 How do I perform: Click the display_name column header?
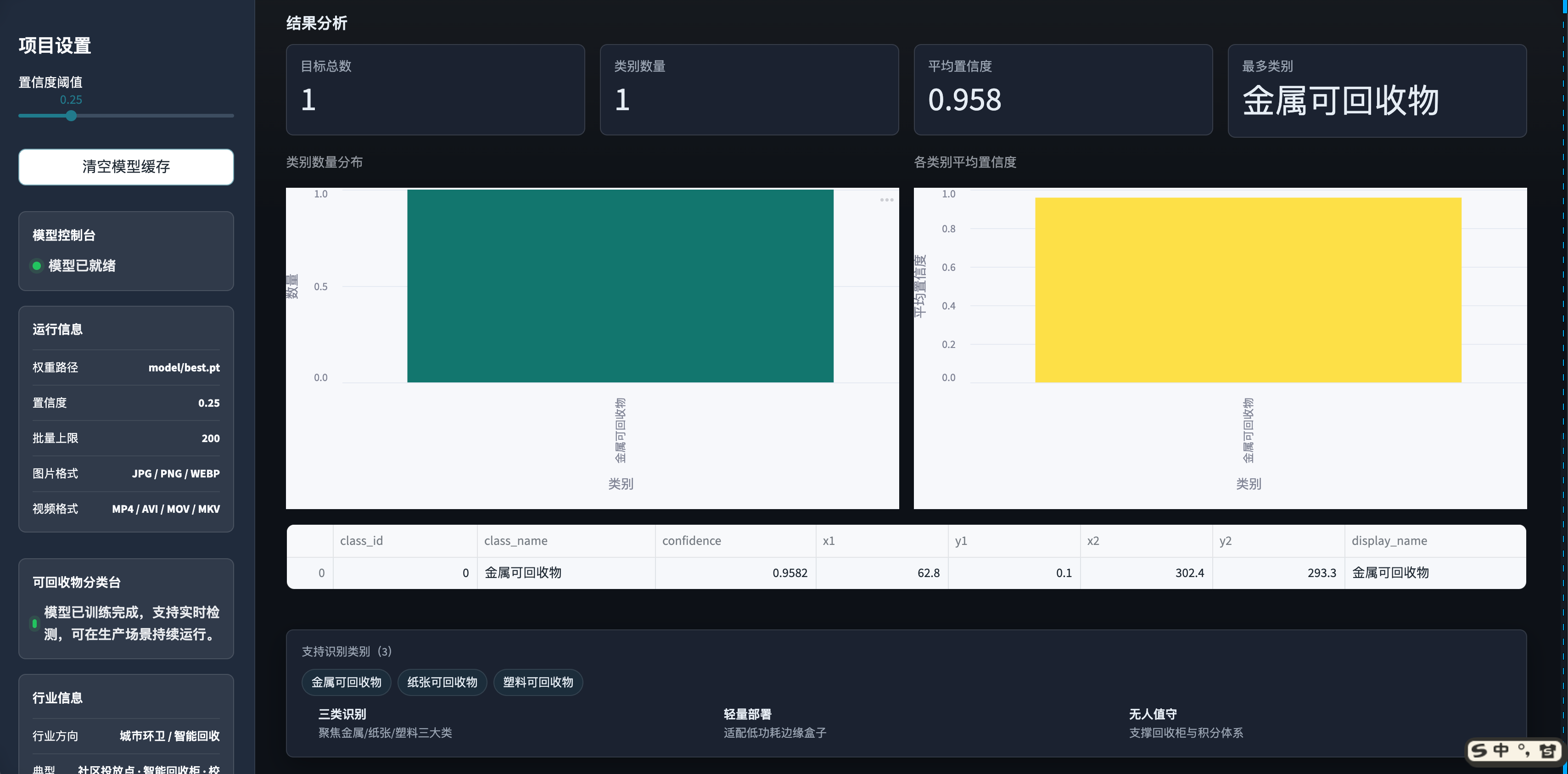click(1435, 541)
